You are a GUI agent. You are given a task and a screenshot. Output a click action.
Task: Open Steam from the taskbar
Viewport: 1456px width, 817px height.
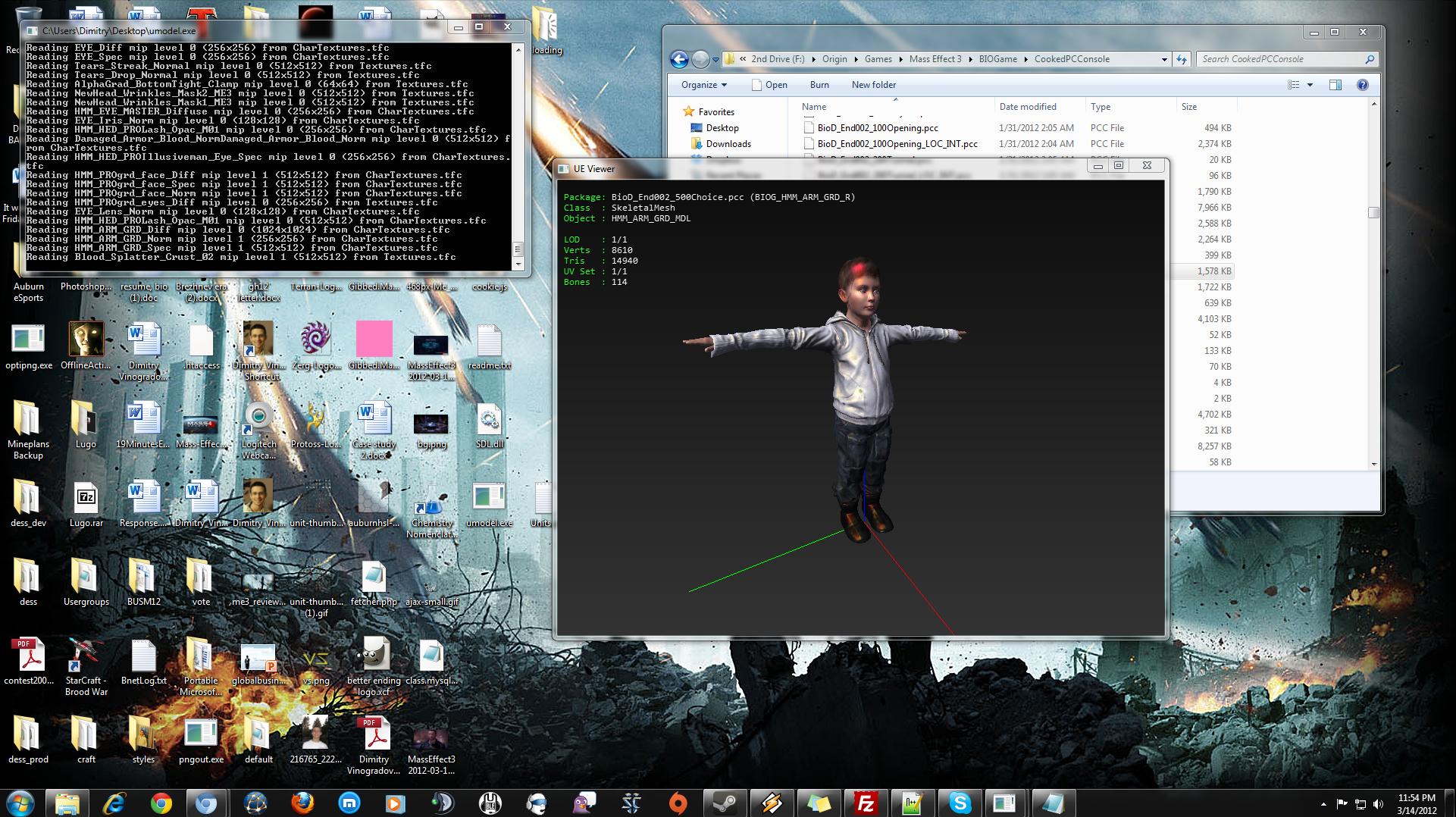[x=725, y=803]
